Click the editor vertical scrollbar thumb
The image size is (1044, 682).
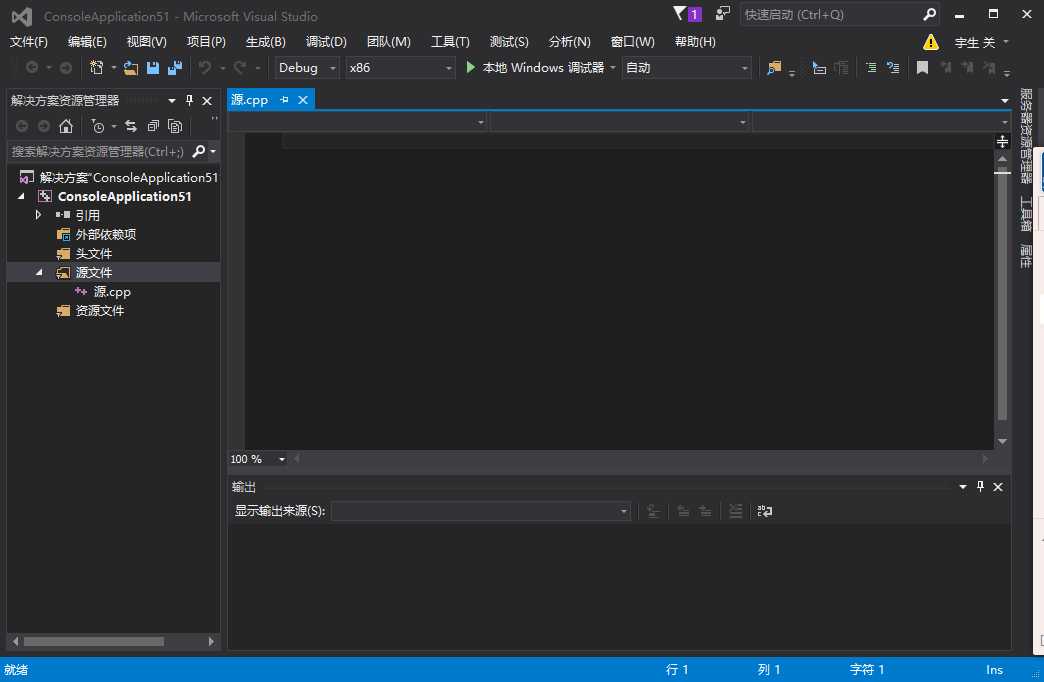point(1002,296)
